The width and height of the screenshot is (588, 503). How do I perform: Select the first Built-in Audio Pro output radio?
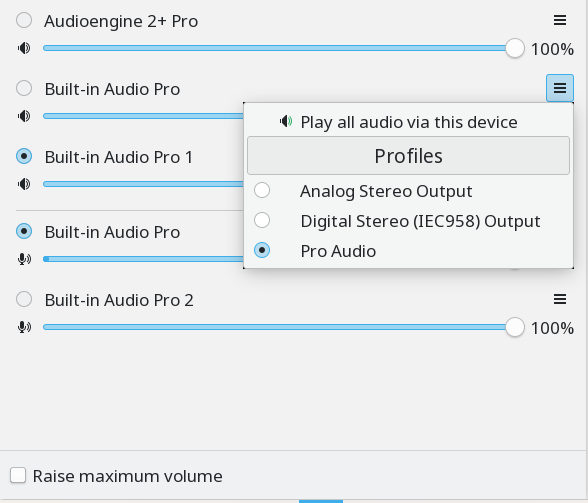[x=24, y=89]
